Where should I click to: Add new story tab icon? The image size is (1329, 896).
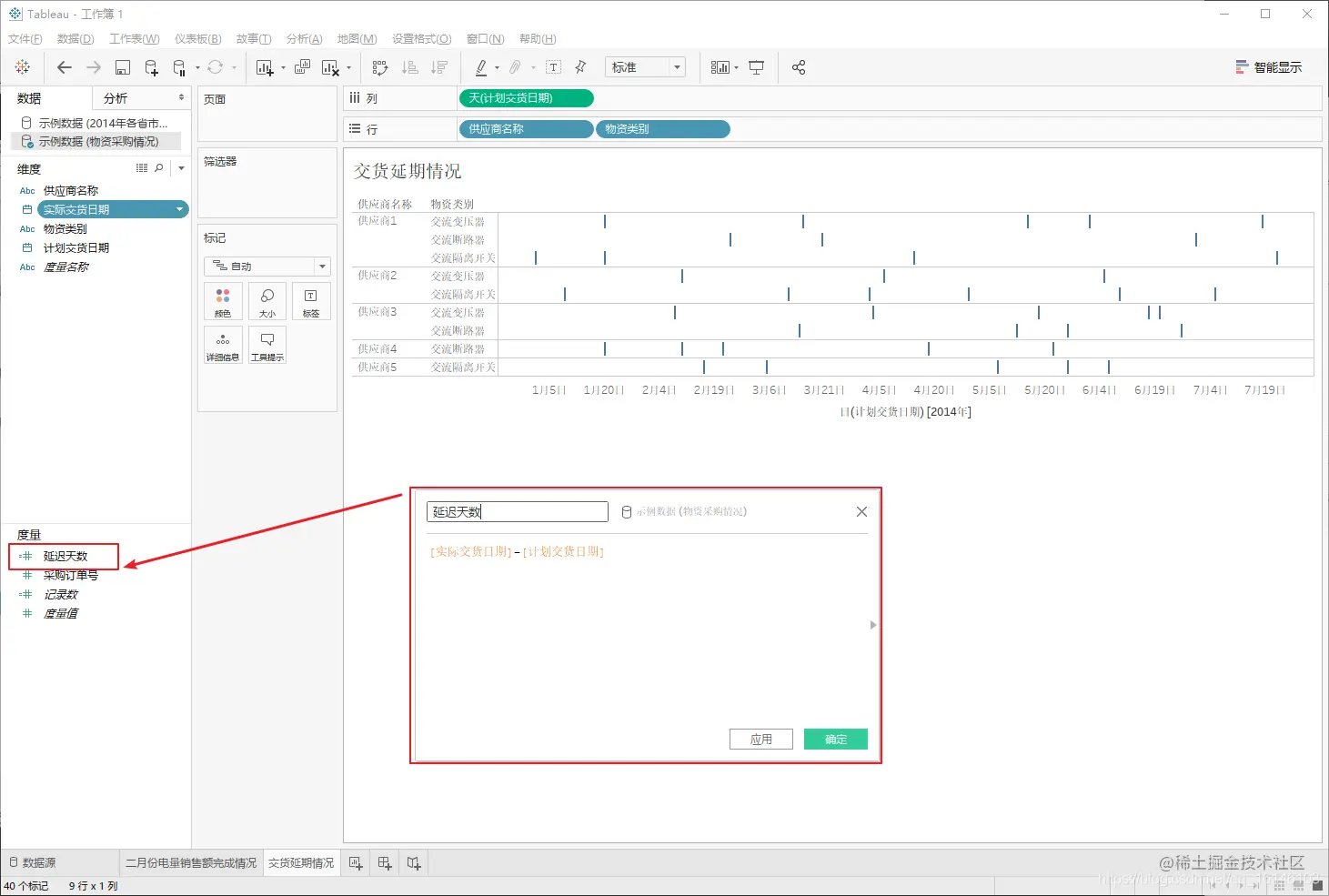[x=414, y=863]
